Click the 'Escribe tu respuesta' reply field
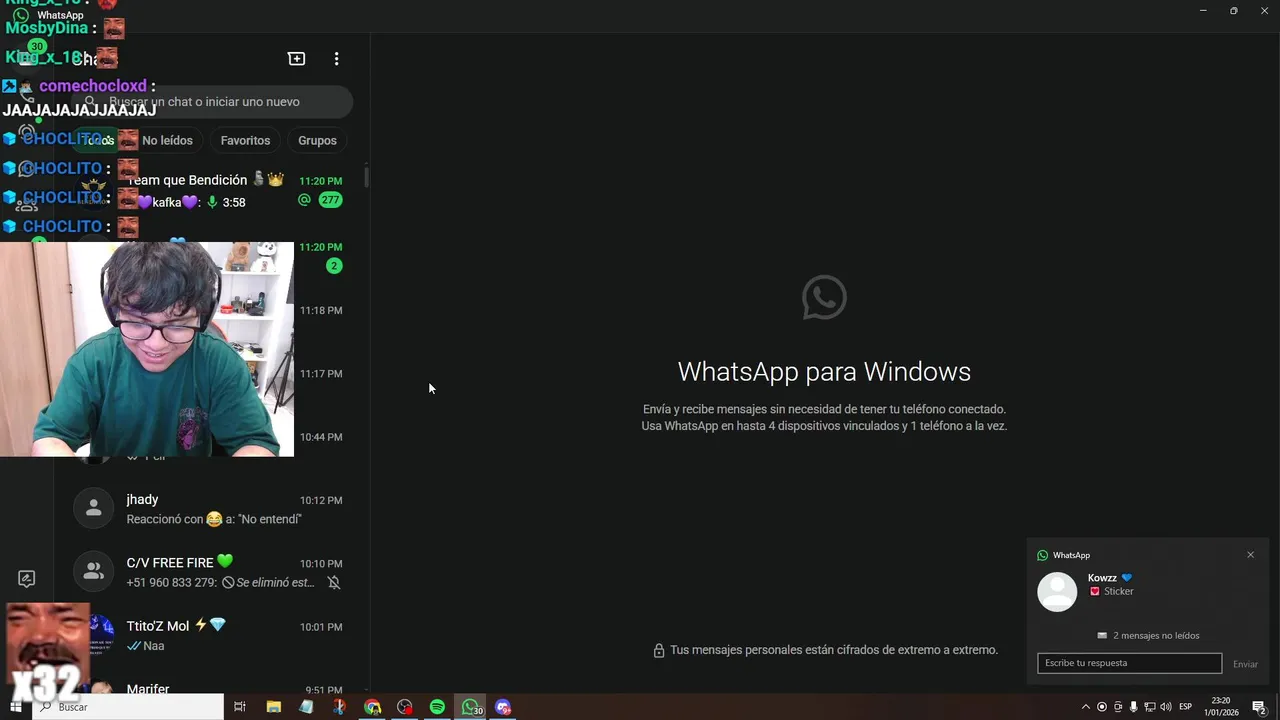1280x720 pixels. [x=1129, y=663]
